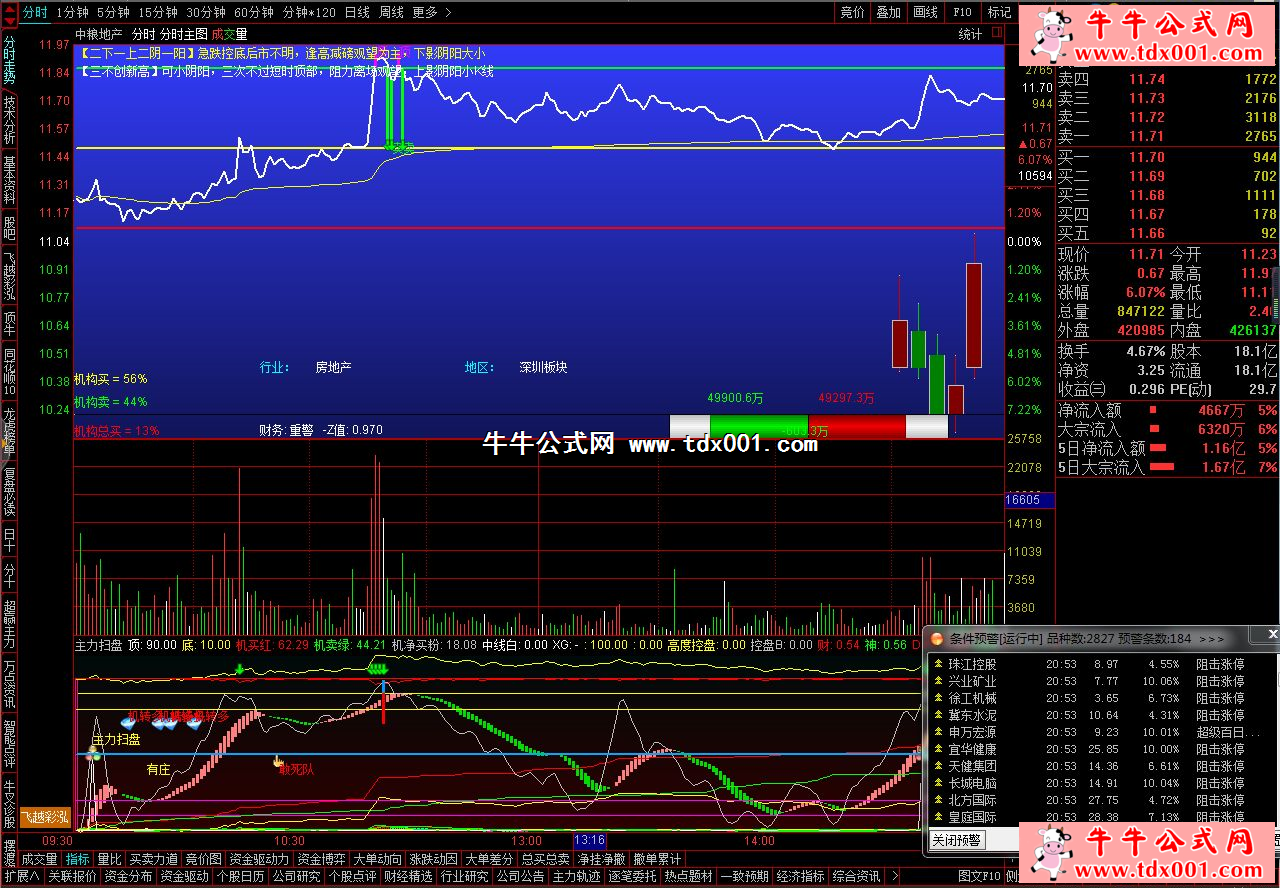Screen dimensions: 1280x888
Task: Open F10 company info
Action: [x=963, y=12]
